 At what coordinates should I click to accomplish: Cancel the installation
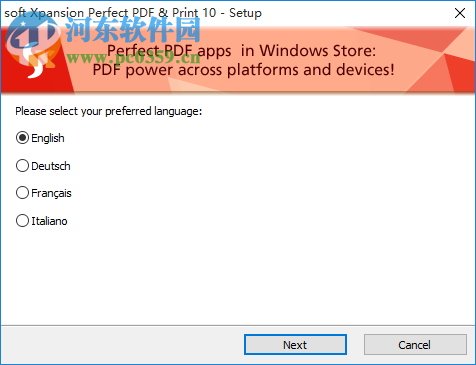[x=415, y=344]
